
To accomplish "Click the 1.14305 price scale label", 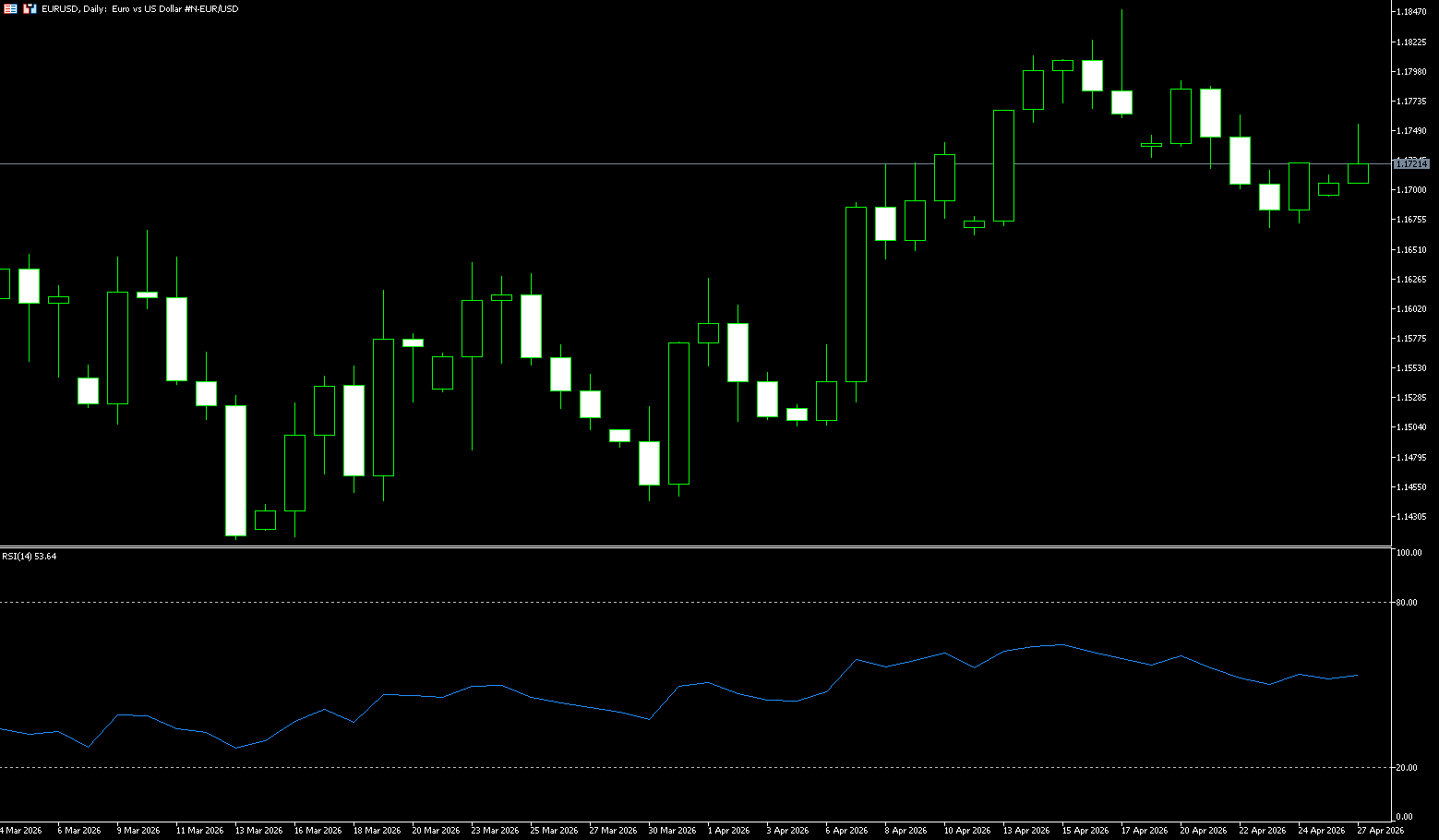I will coord(1412,517).
